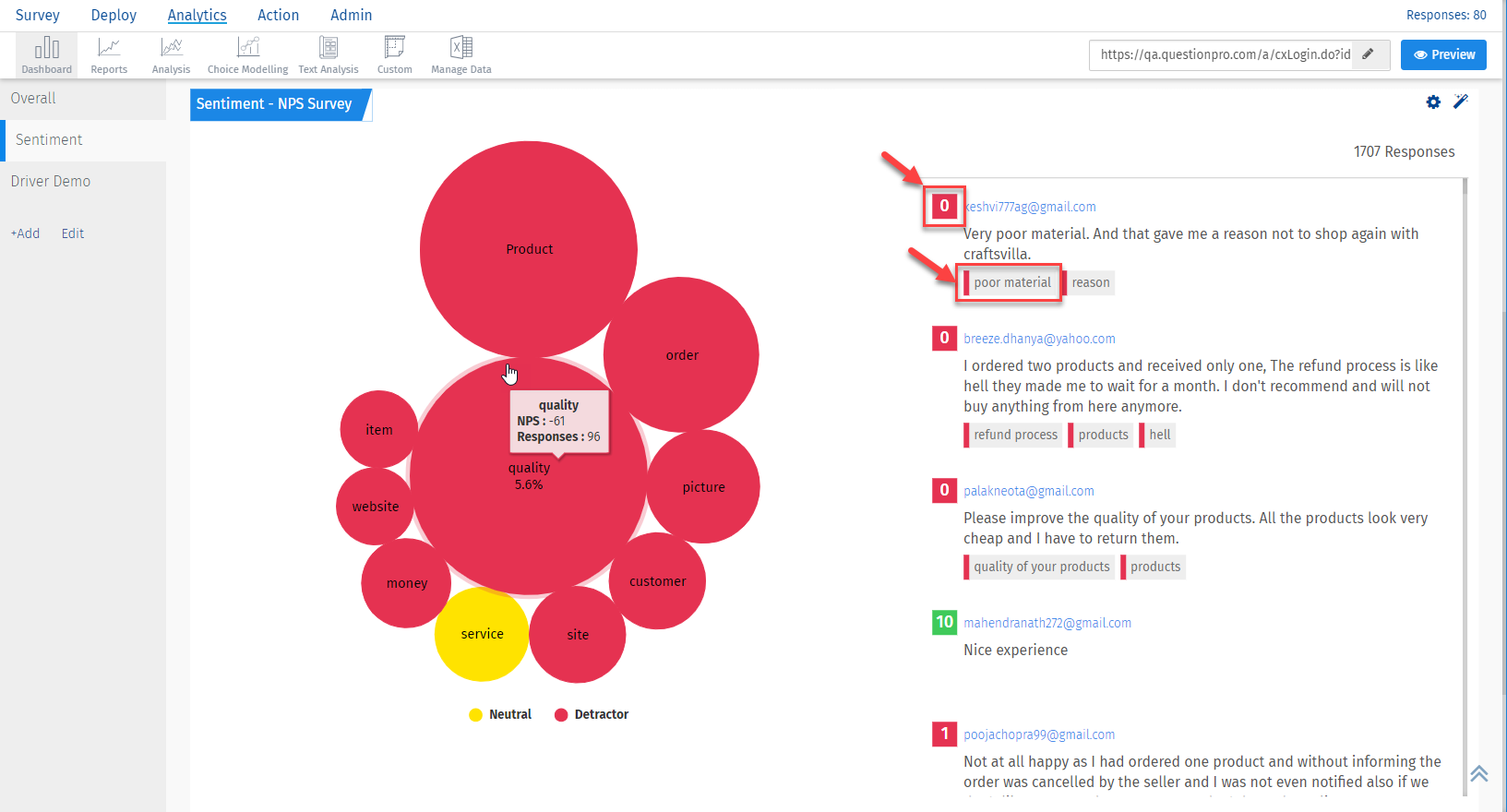Click the +Add link
1507x812 pixels.
coord(25,233)
